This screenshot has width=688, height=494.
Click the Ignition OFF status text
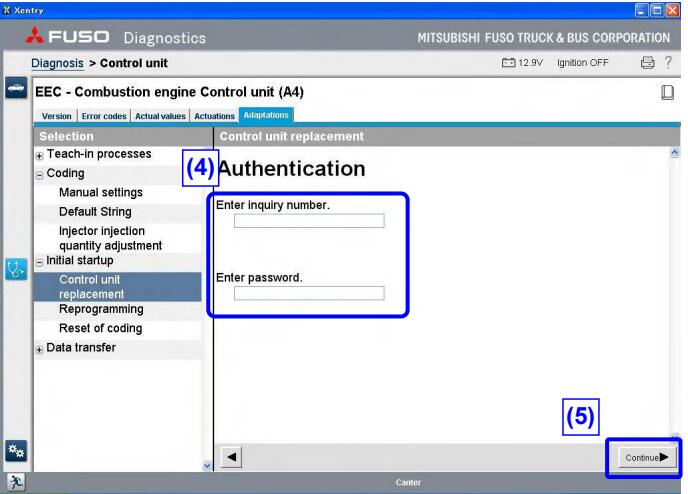pyautogui.click(x=583, y=63)
